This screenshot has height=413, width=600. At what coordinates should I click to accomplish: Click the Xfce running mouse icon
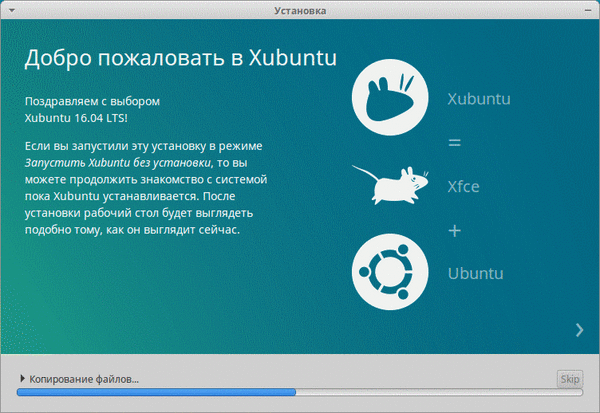pyautogui.click(x=390, y=186)
